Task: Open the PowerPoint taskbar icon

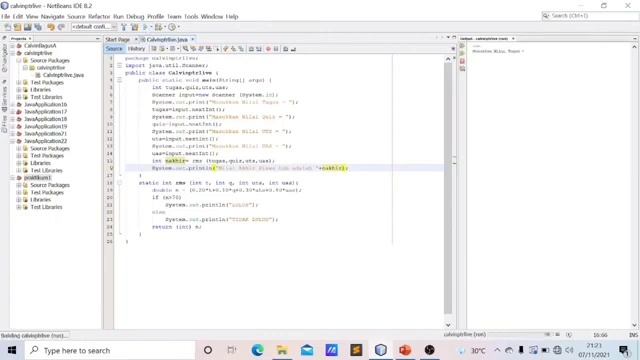Action: 405,350
